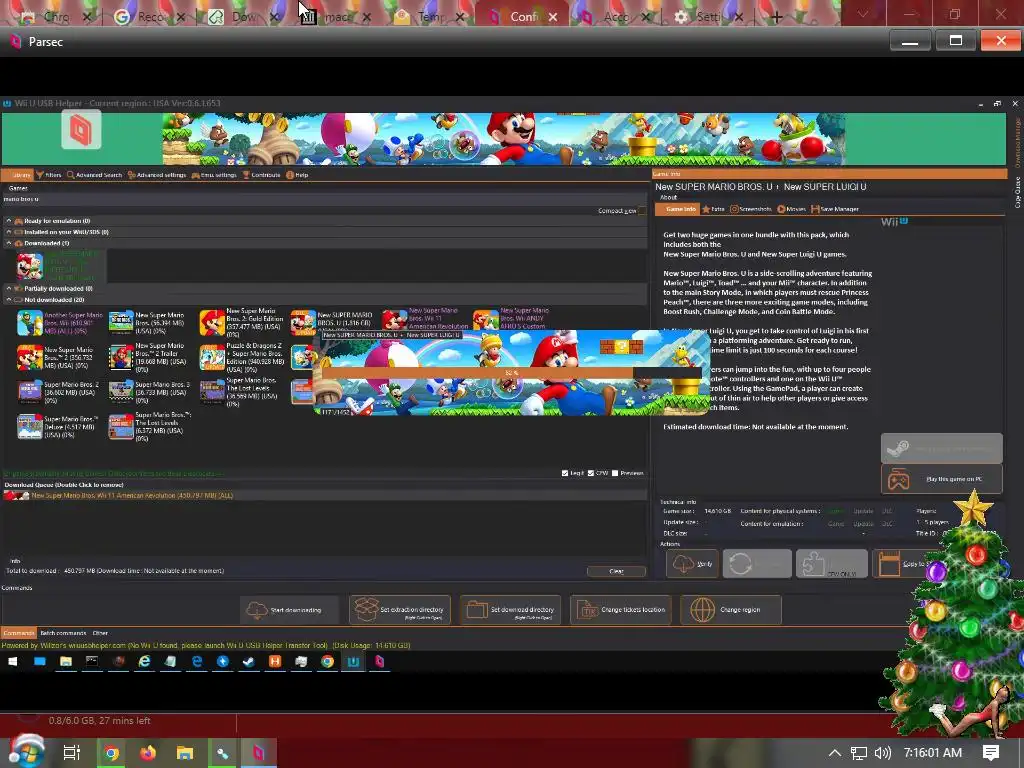This screenshot has width=1024, height=768.
Task: Click Set download directory
Action: coord(510,610)
